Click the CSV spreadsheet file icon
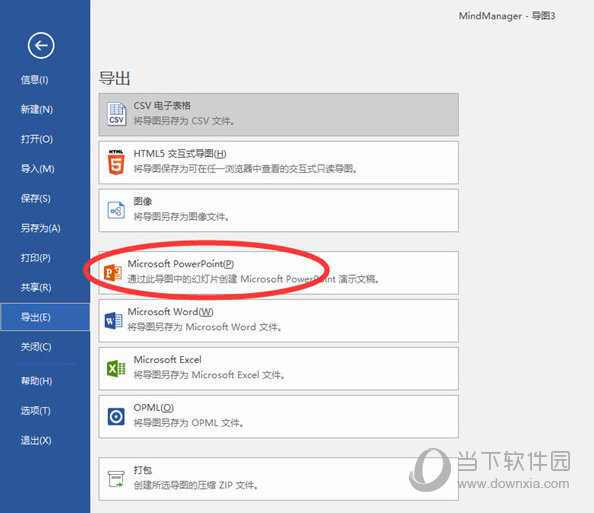Image resolution: width=594 pixels, height=513 pixels. (x=116, y=114)
